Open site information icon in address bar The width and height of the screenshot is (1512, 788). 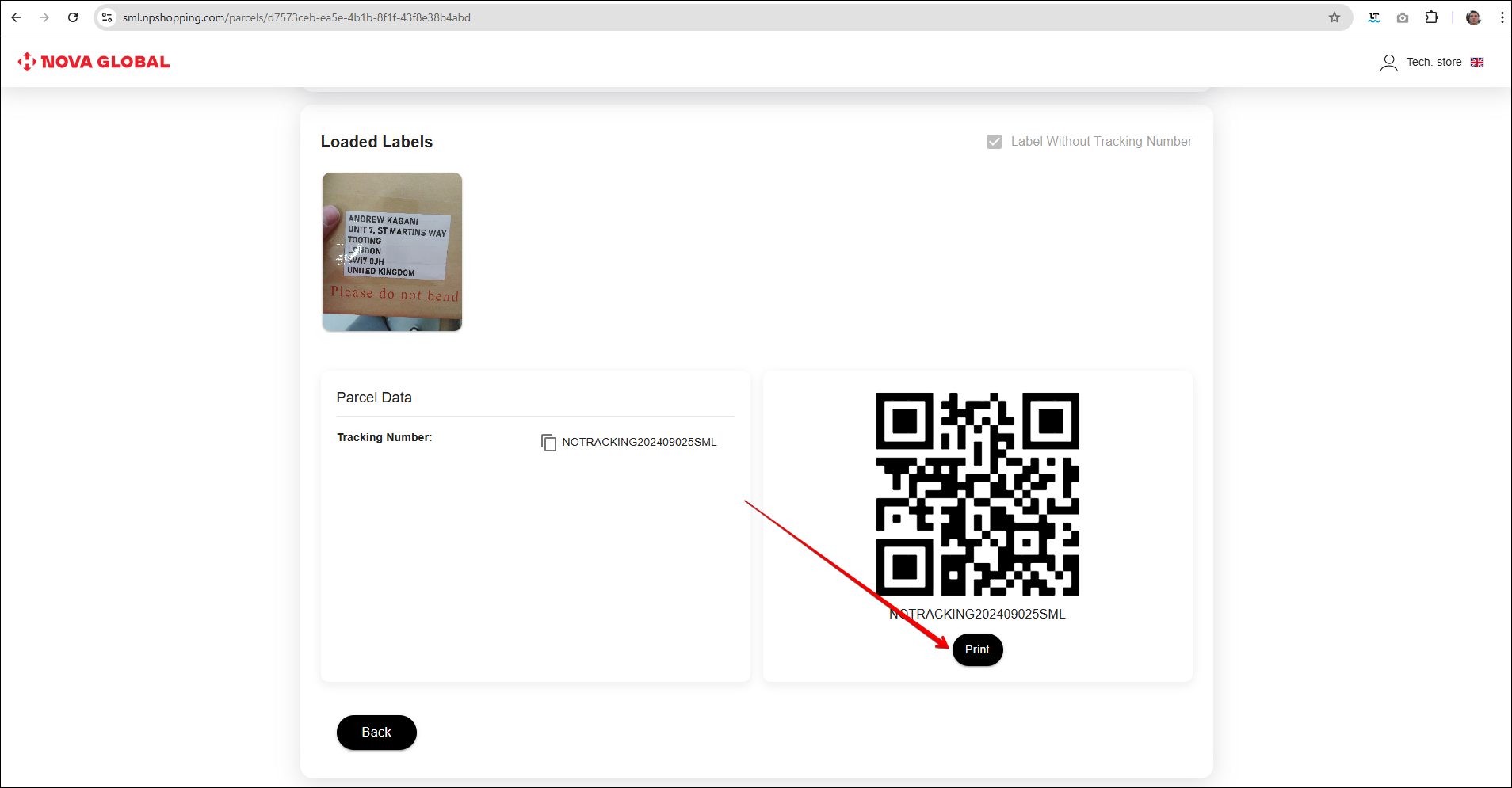click(107, 17)
